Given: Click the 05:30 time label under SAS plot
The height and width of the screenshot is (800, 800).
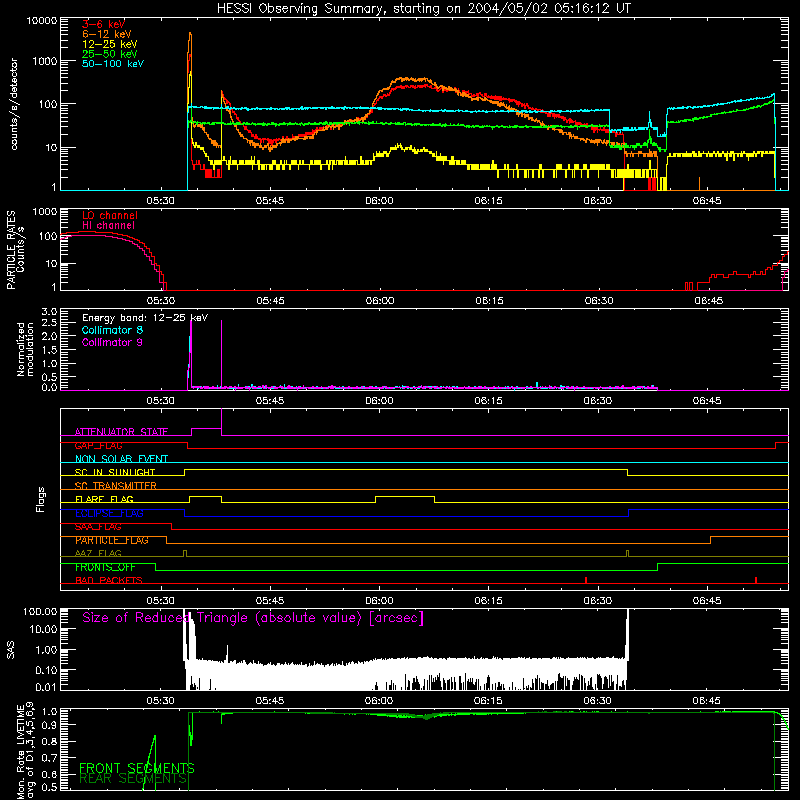Looking at the screenshot, I should coord(161,701).
